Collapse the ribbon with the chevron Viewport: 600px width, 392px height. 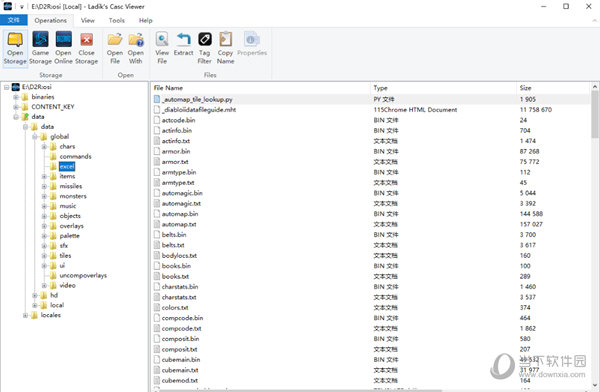(x=594, y=21)
